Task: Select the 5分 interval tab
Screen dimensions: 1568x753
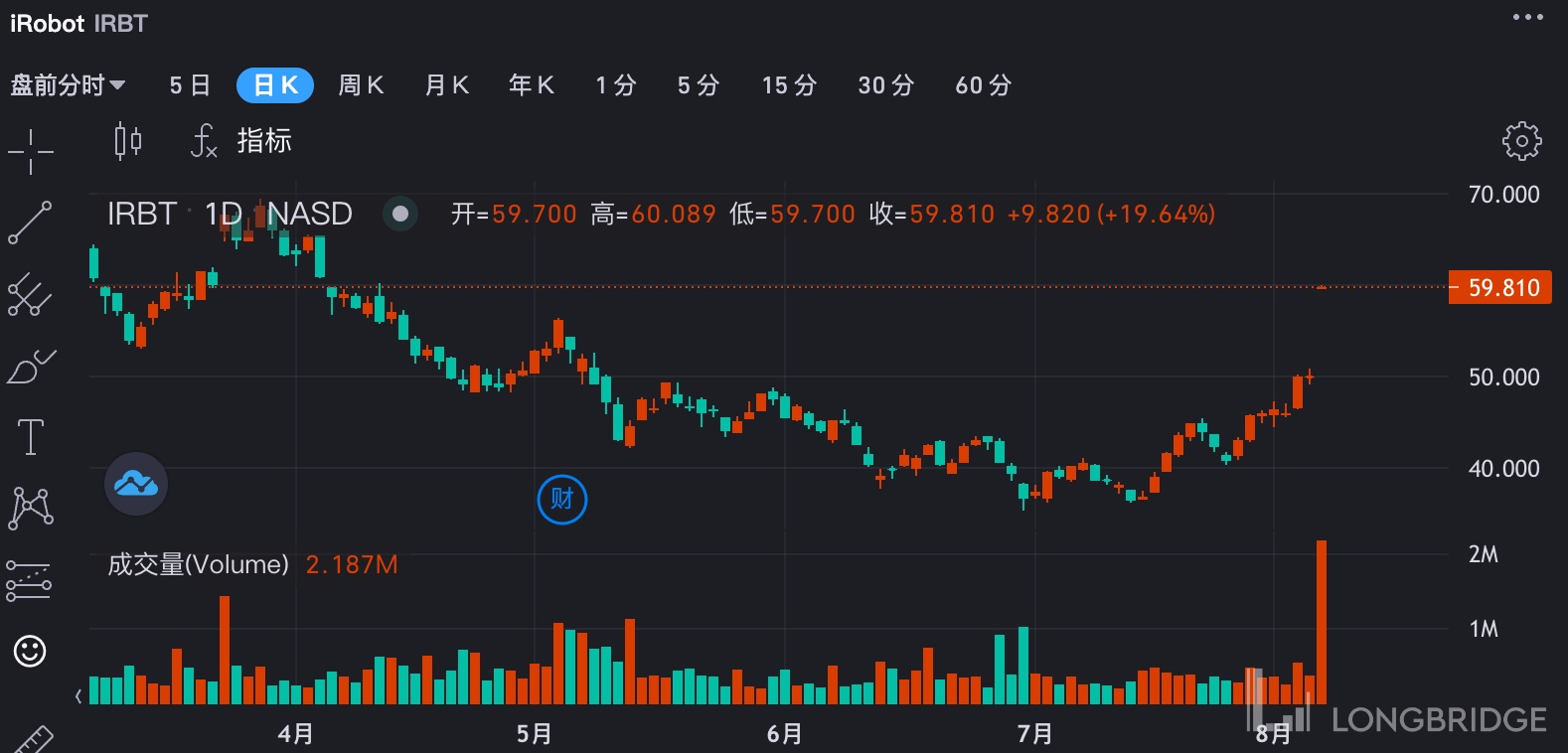Action: click(699, 85)
